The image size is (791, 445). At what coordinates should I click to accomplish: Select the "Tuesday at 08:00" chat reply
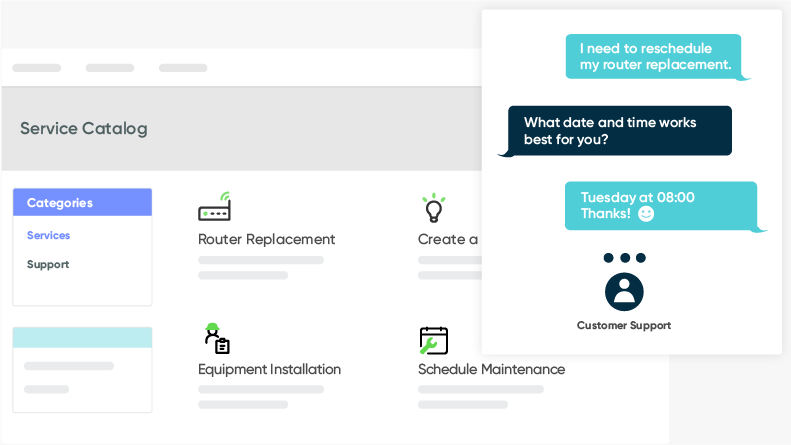click(660, 206)
